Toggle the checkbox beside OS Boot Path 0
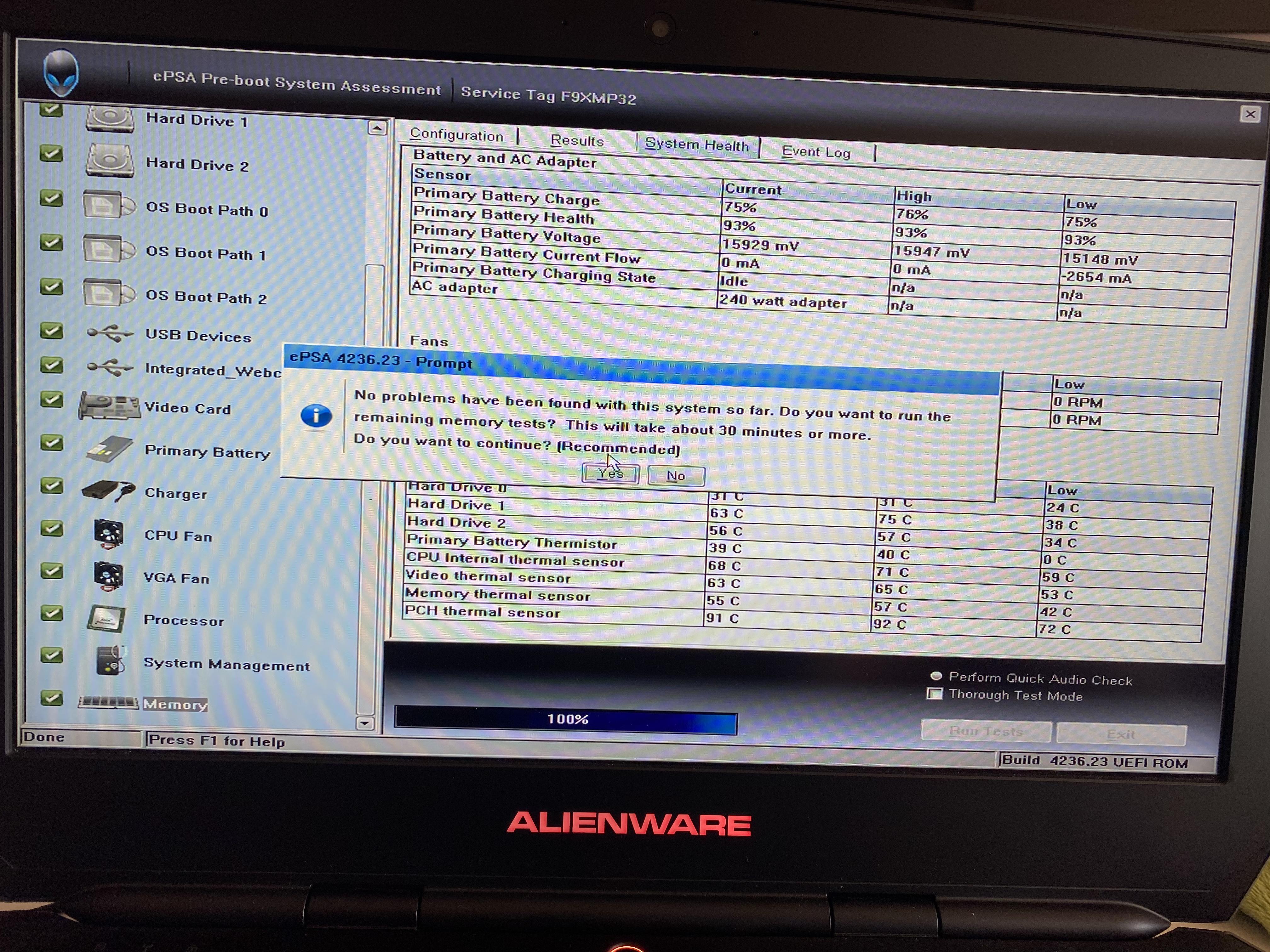Image resolution: width=1270 pixels, height=952 pixels. [x=51, y=198]
